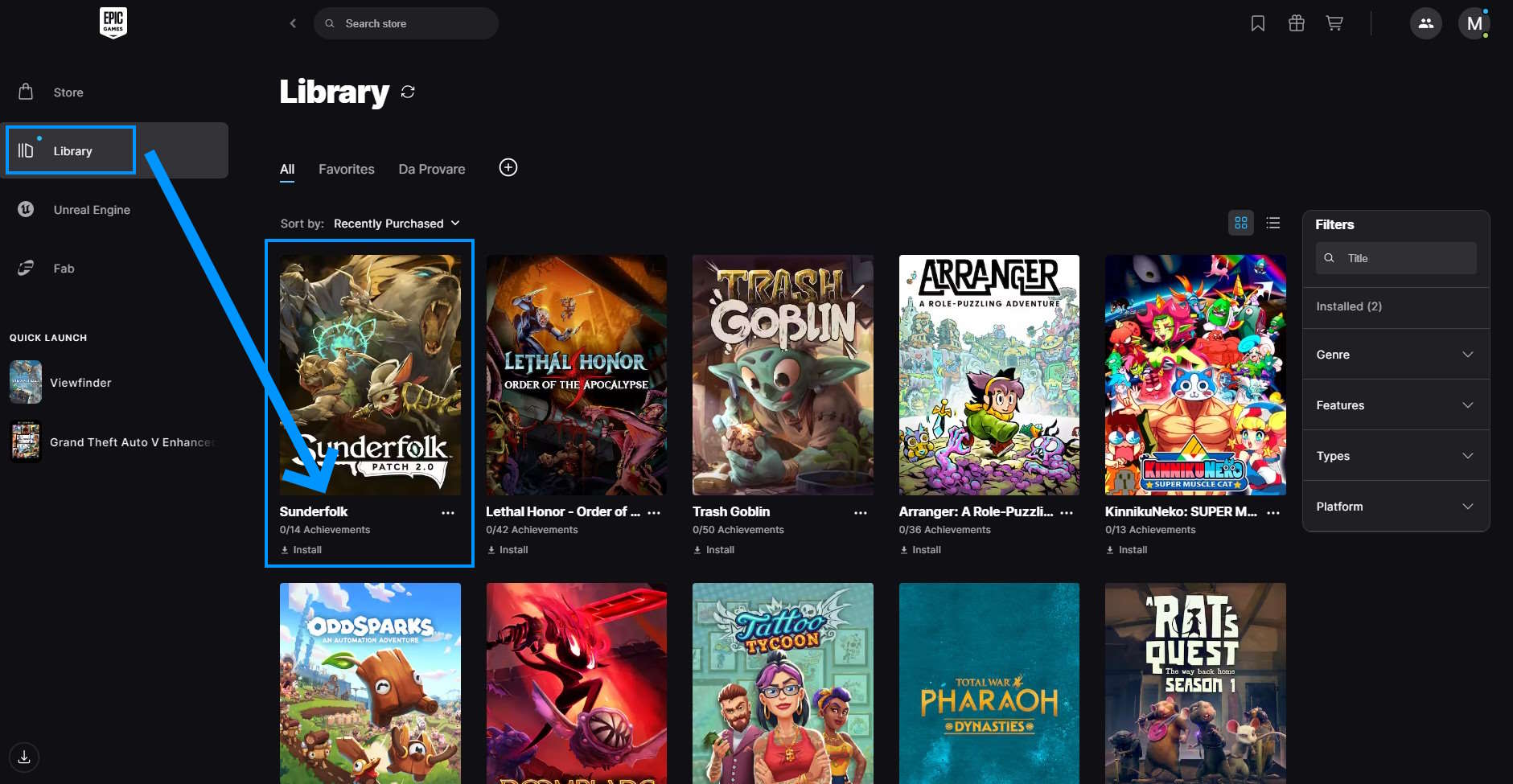The image size is (1513, 784).
Task: Refresh the Library with the reload icon
Action: 408,92
